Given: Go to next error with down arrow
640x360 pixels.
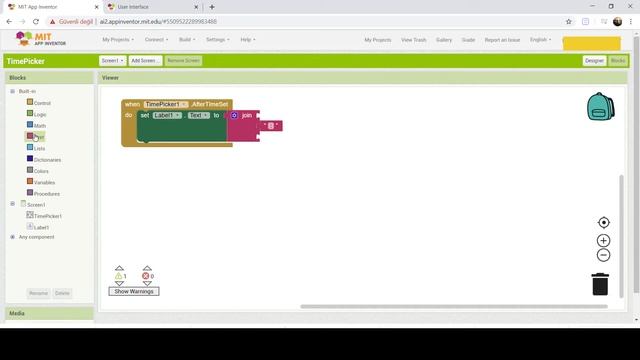Looking at the screenshot, I should pos(147,283).
